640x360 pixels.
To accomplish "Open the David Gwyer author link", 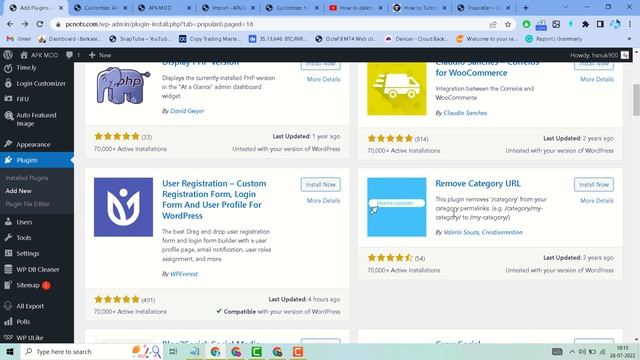I will pos(187,111).
